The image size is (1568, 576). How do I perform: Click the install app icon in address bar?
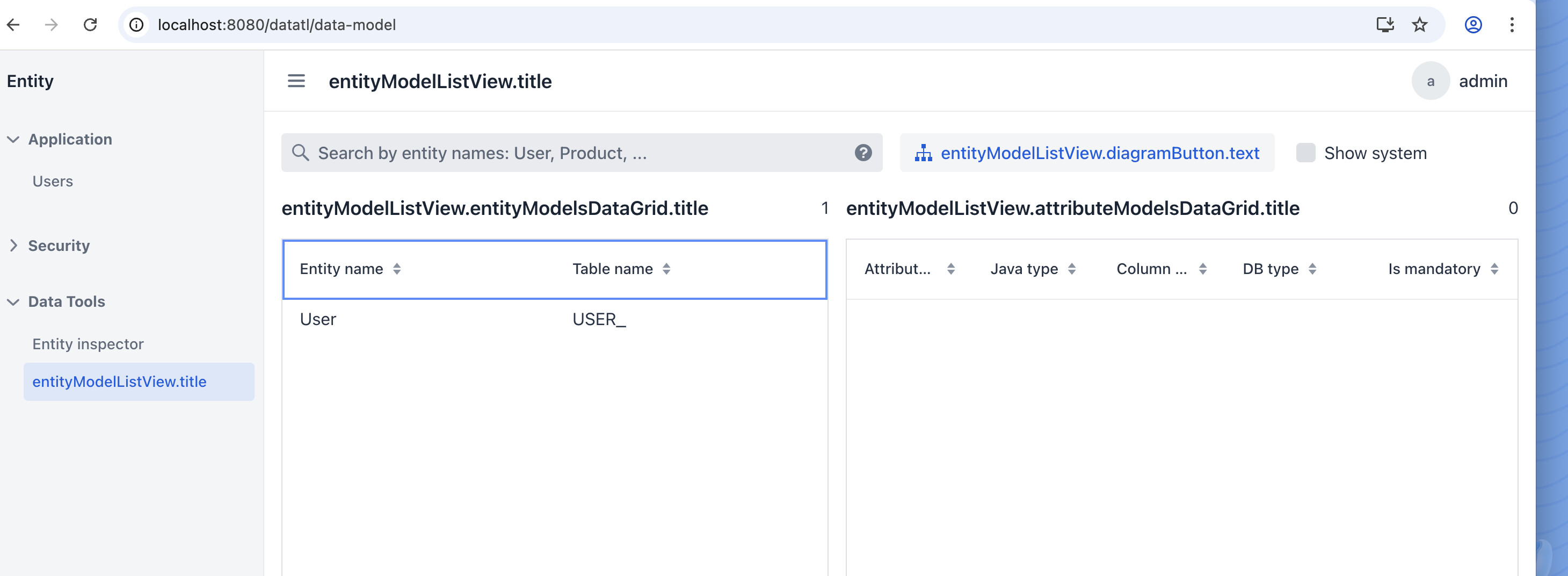point(1385,25)
